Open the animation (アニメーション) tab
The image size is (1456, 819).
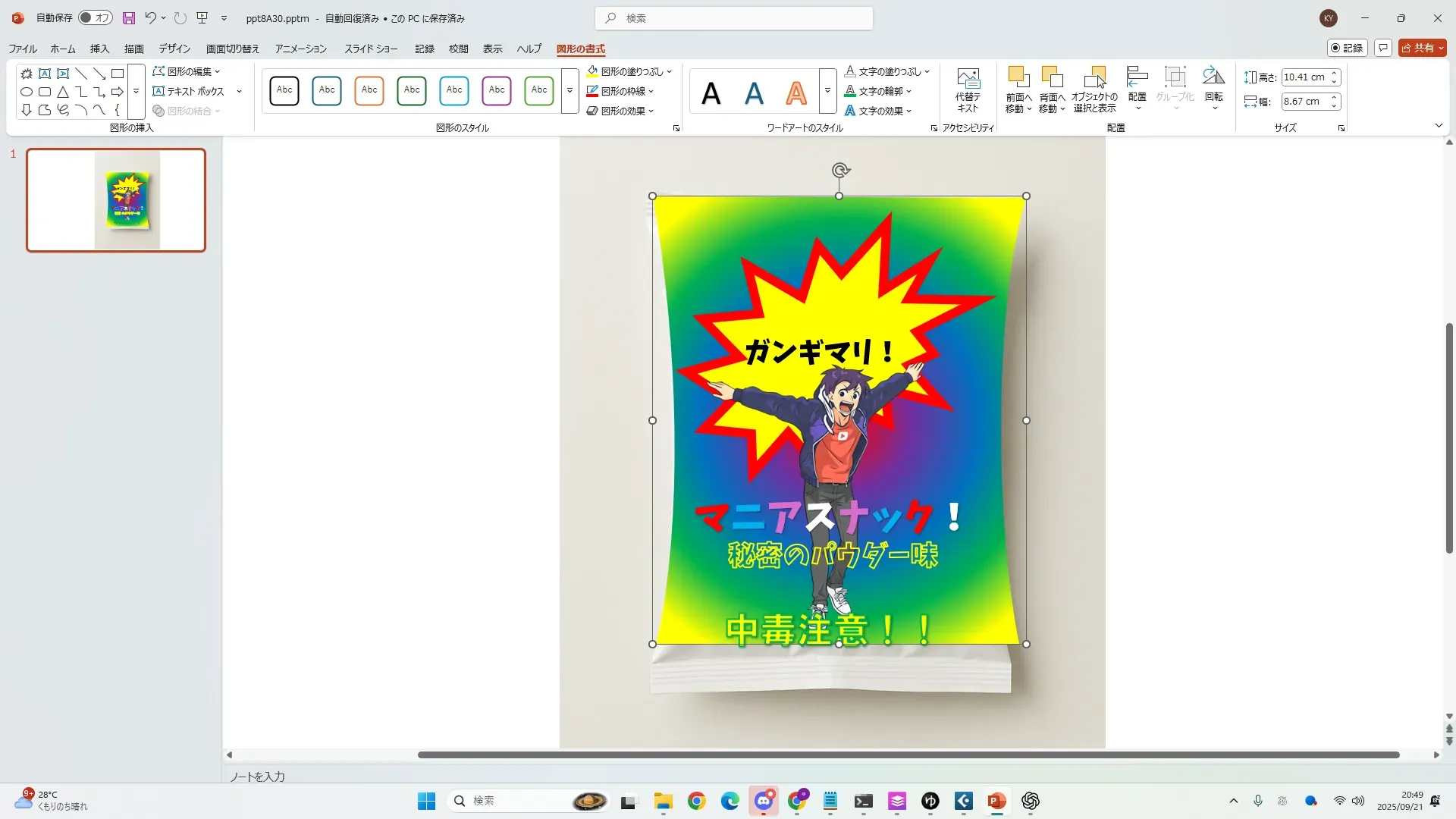click(300, 49)
